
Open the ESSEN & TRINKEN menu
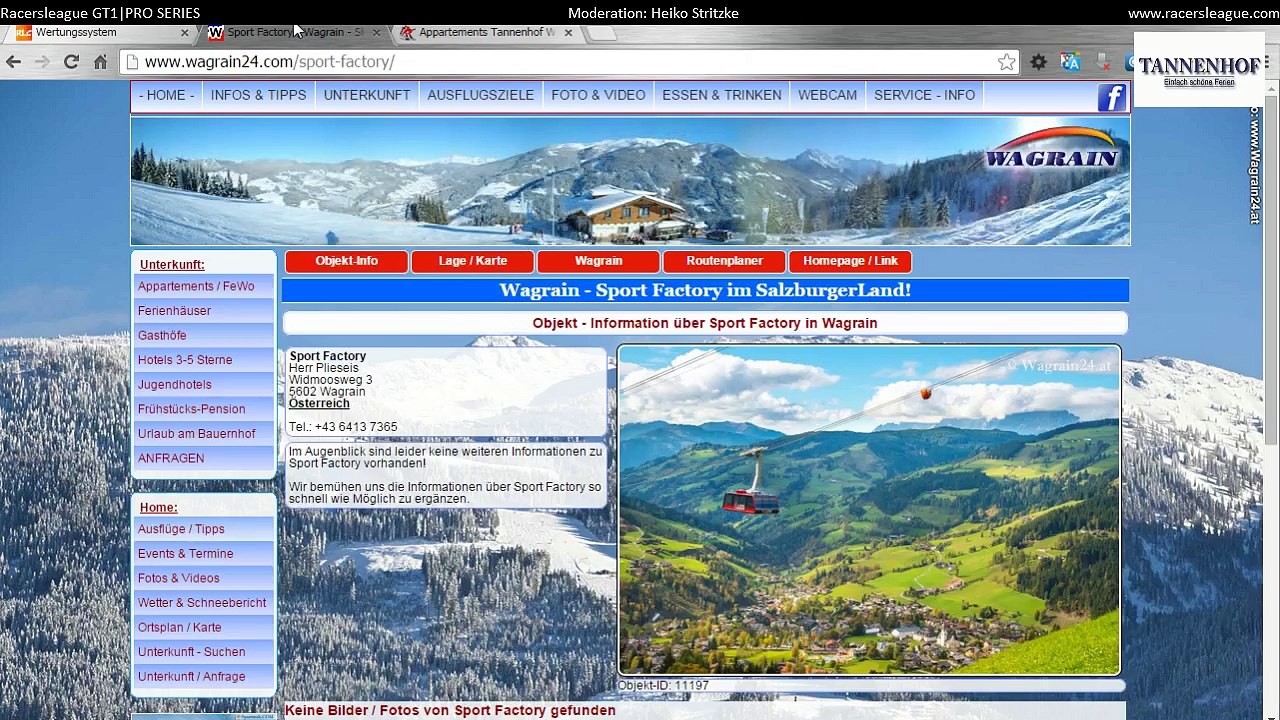pos(722,95)
